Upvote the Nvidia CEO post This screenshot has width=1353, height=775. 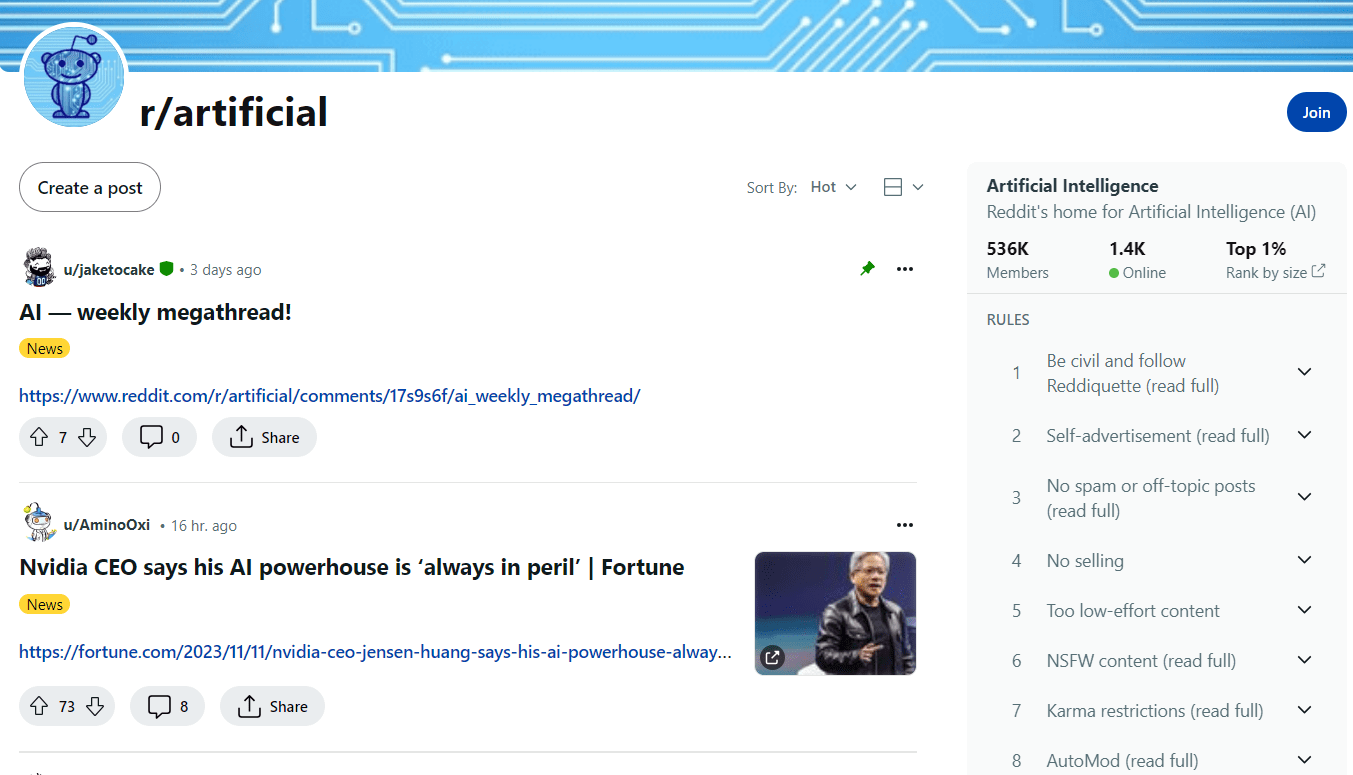tap(39, 706)
